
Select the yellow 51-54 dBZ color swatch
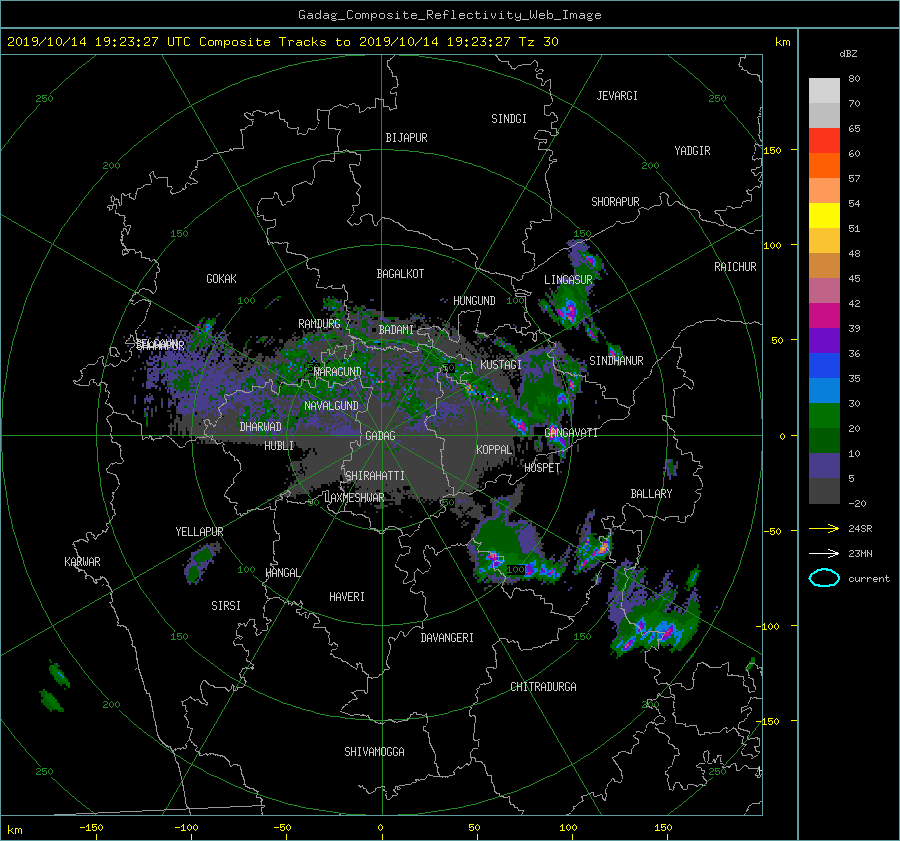(824, 215)
